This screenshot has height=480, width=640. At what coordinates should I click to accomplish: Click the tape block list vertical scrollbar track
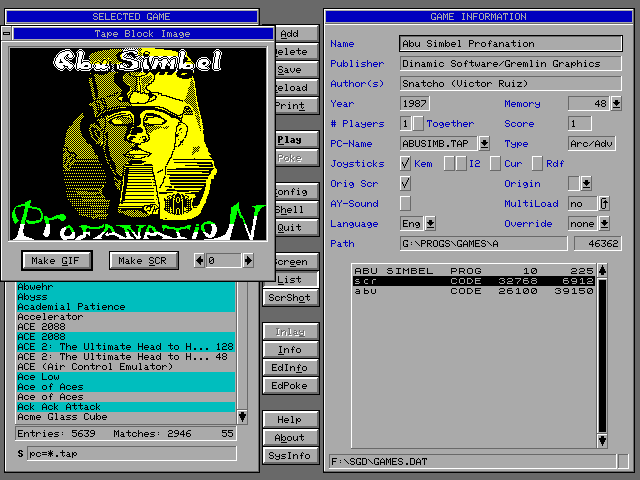(602, 355)
